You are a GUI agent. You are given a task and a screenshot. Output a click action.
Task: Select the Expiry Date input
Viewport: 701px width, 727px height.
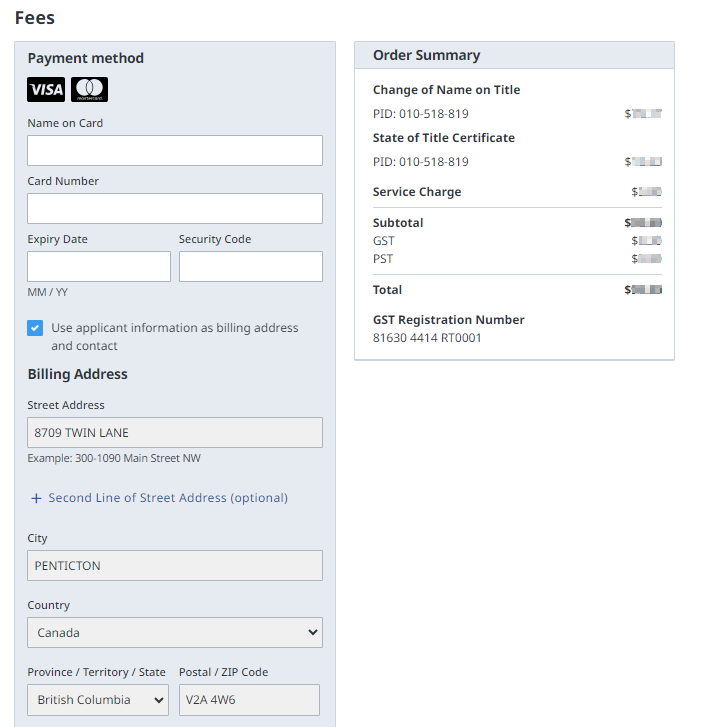98,266
